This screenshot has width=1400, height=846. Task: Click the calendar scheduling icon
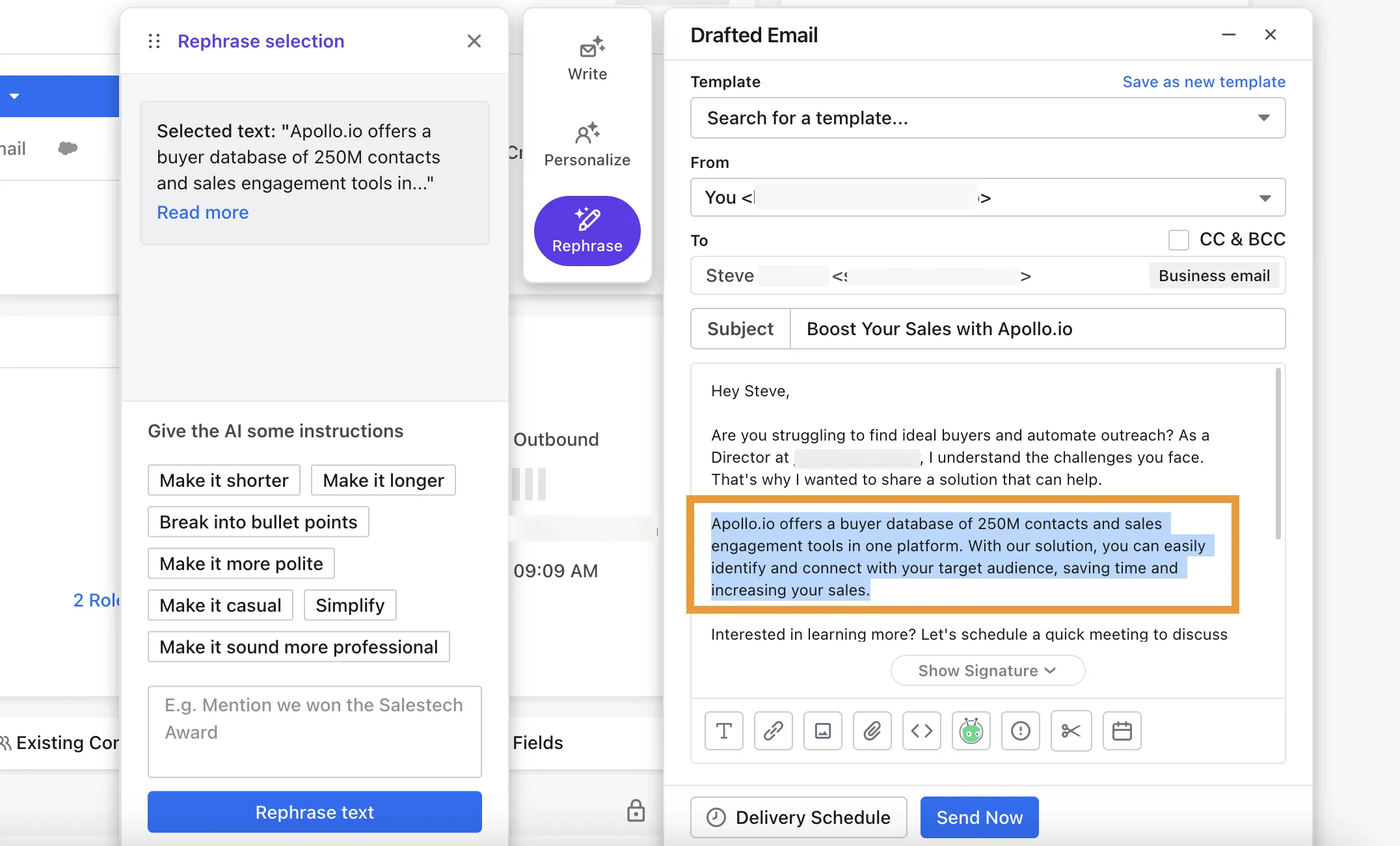click(1120, 730)
